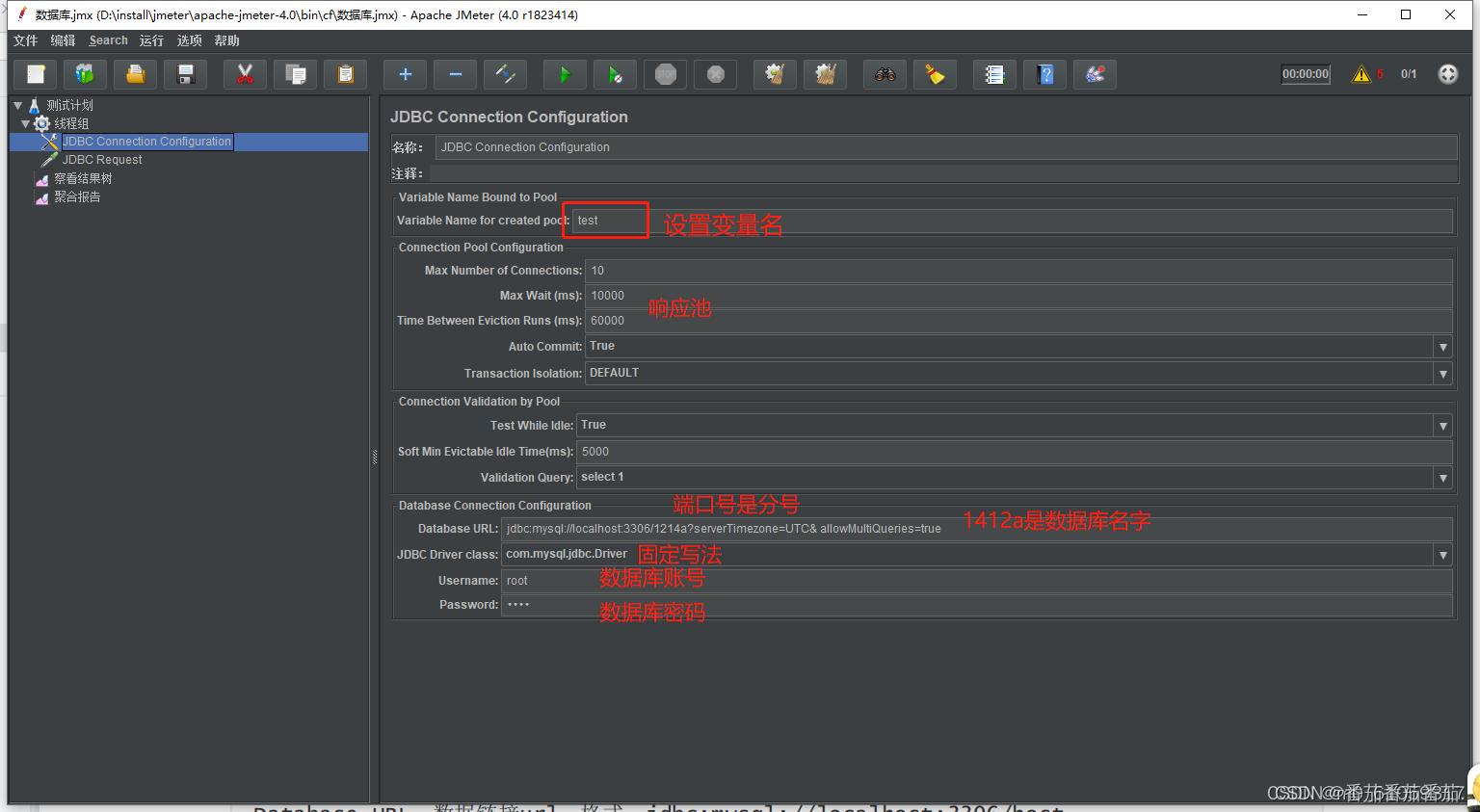The image size is (1480, 812).
Task: Open the Auto Commit dropdown
Action: pos(1442,347)
